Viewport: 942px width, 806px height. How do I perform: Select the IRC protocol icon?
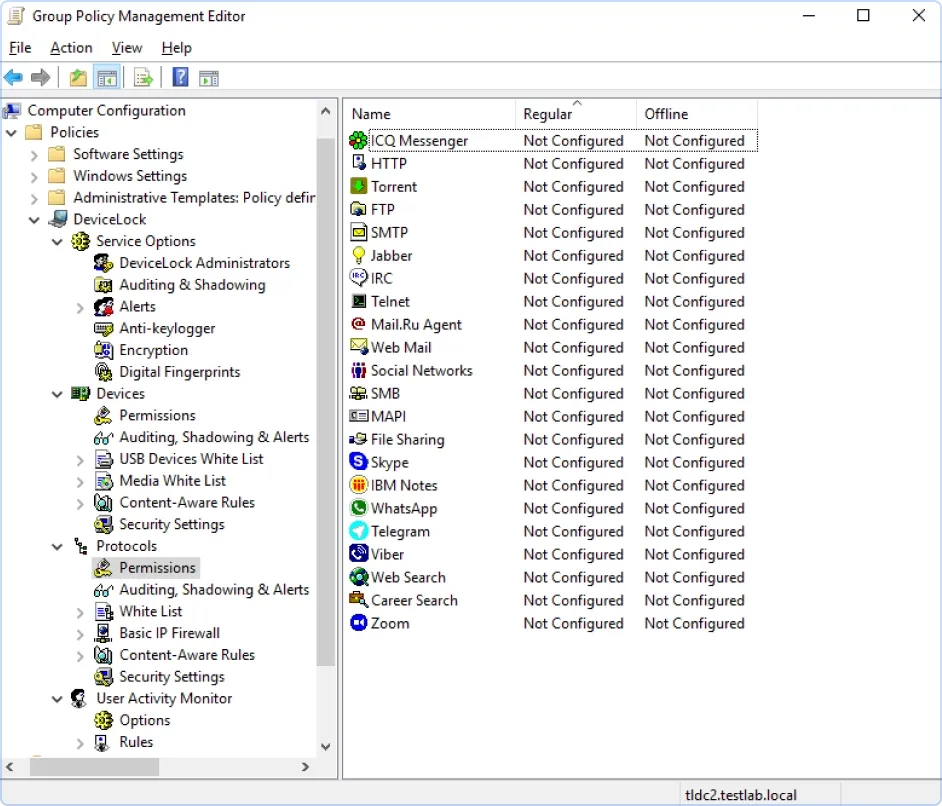358,278
